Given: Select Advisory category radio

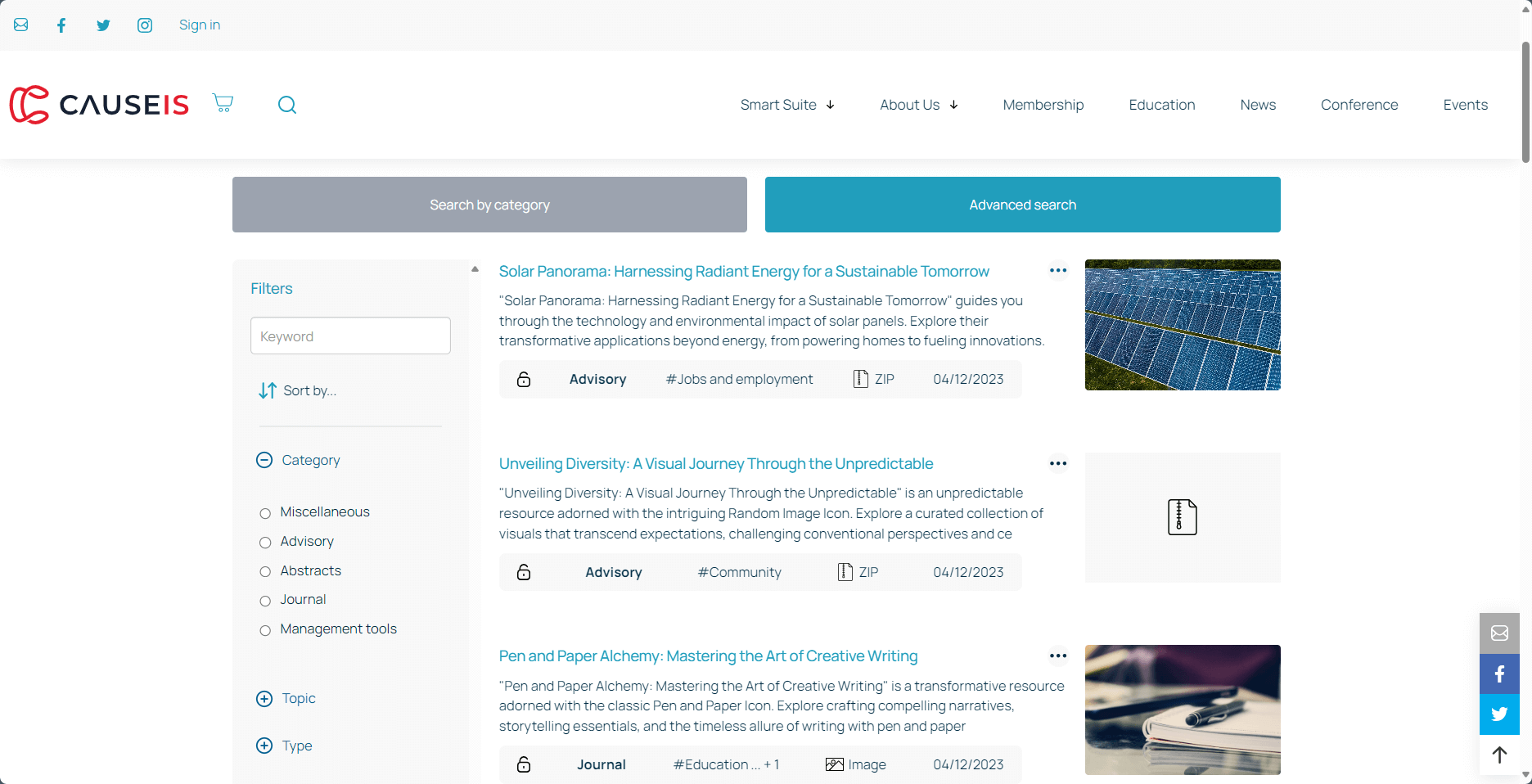Looking at the screenshot, I should point(265,543).
